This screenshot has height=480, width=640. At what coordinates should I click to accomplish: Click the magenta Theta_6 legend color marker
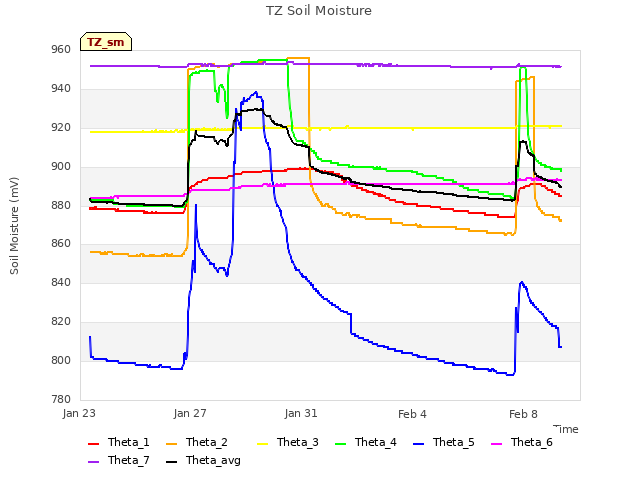tap(497, 444)
